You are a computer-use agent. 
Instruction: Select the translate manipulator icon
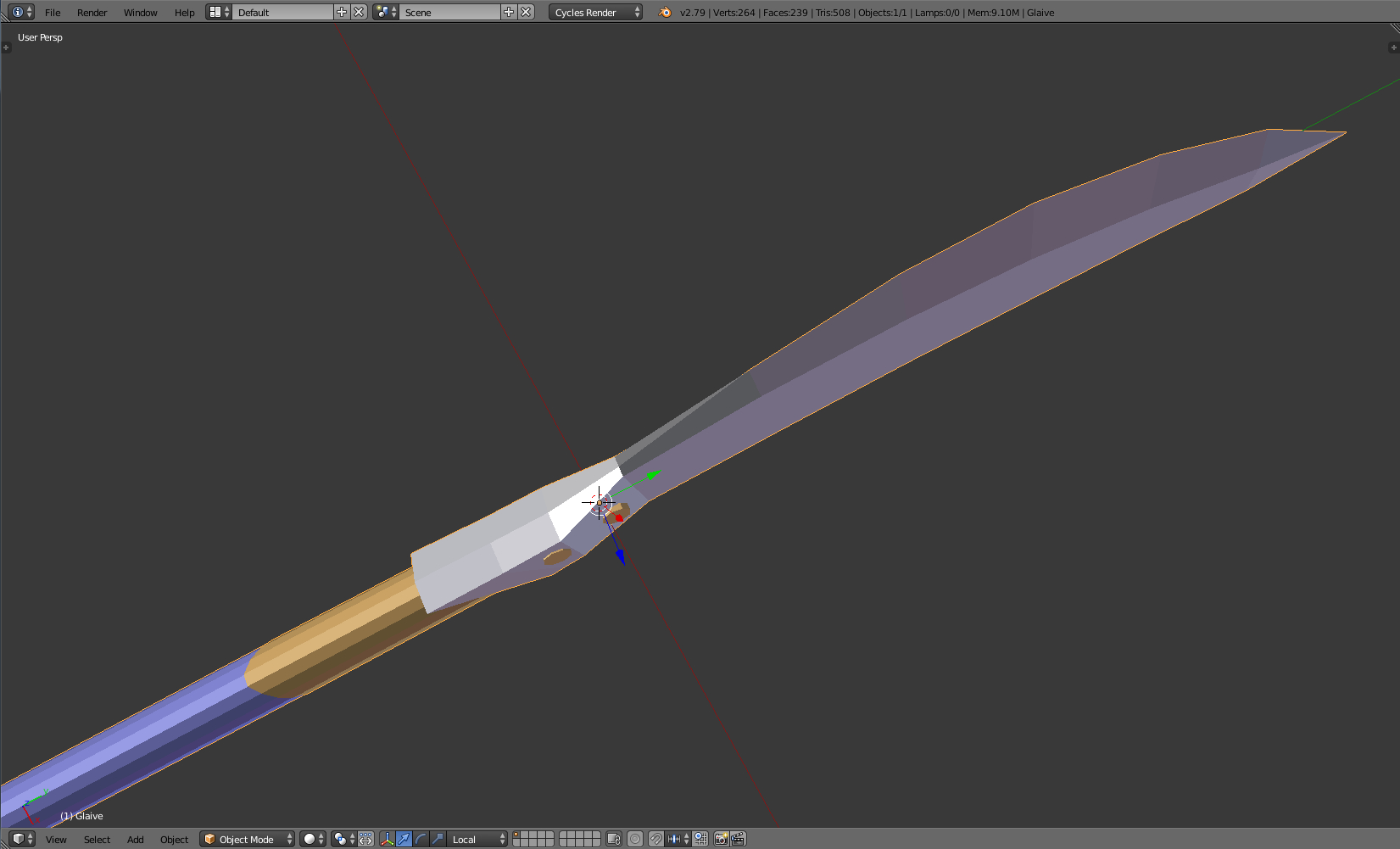click(404, 839)
